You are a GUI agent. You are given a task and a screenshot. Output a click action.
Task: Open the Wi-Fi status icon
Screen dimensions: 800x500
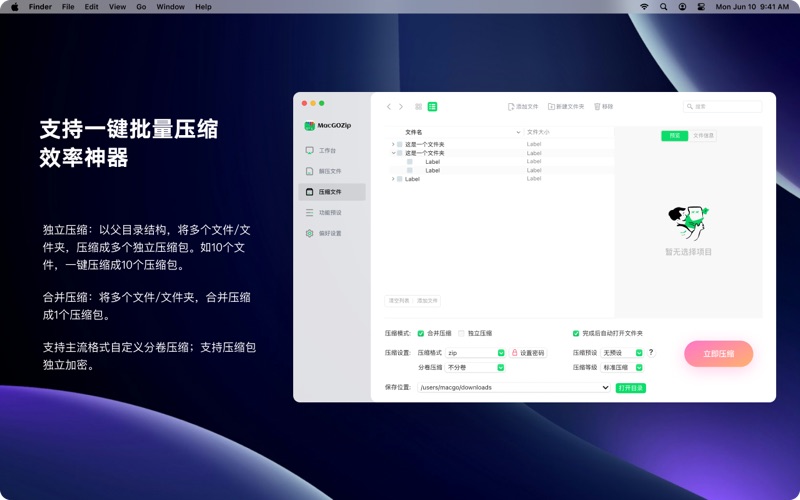click(644, 7)
